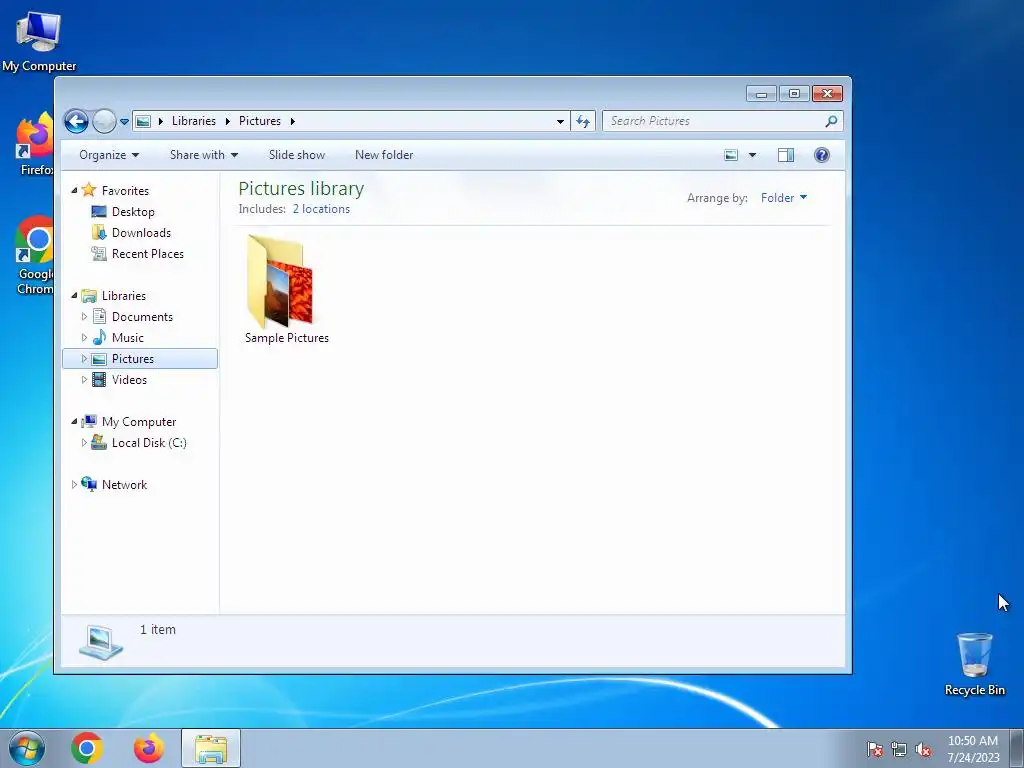Open Recent Places in Favorites
The height and width of the screenshot is (768, 1024).
pyautogui.click(x=148, y=253)
